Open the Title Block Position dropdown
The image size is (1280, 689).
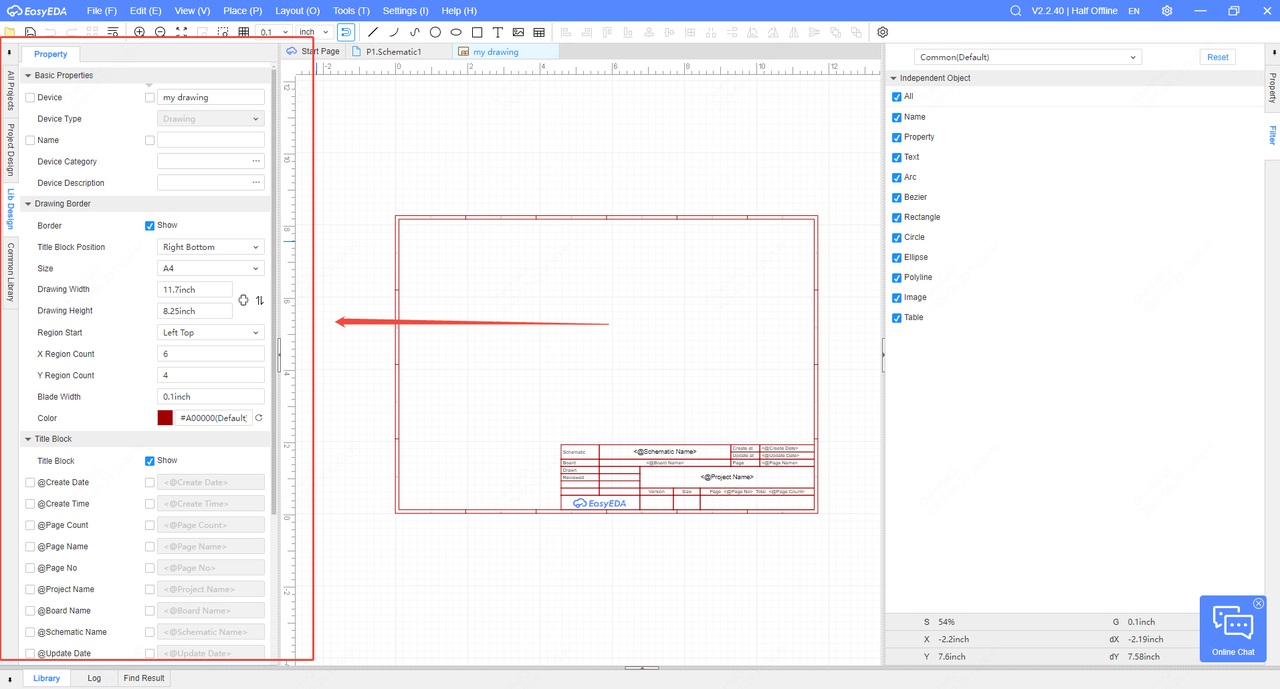click(x=210, y=247)
